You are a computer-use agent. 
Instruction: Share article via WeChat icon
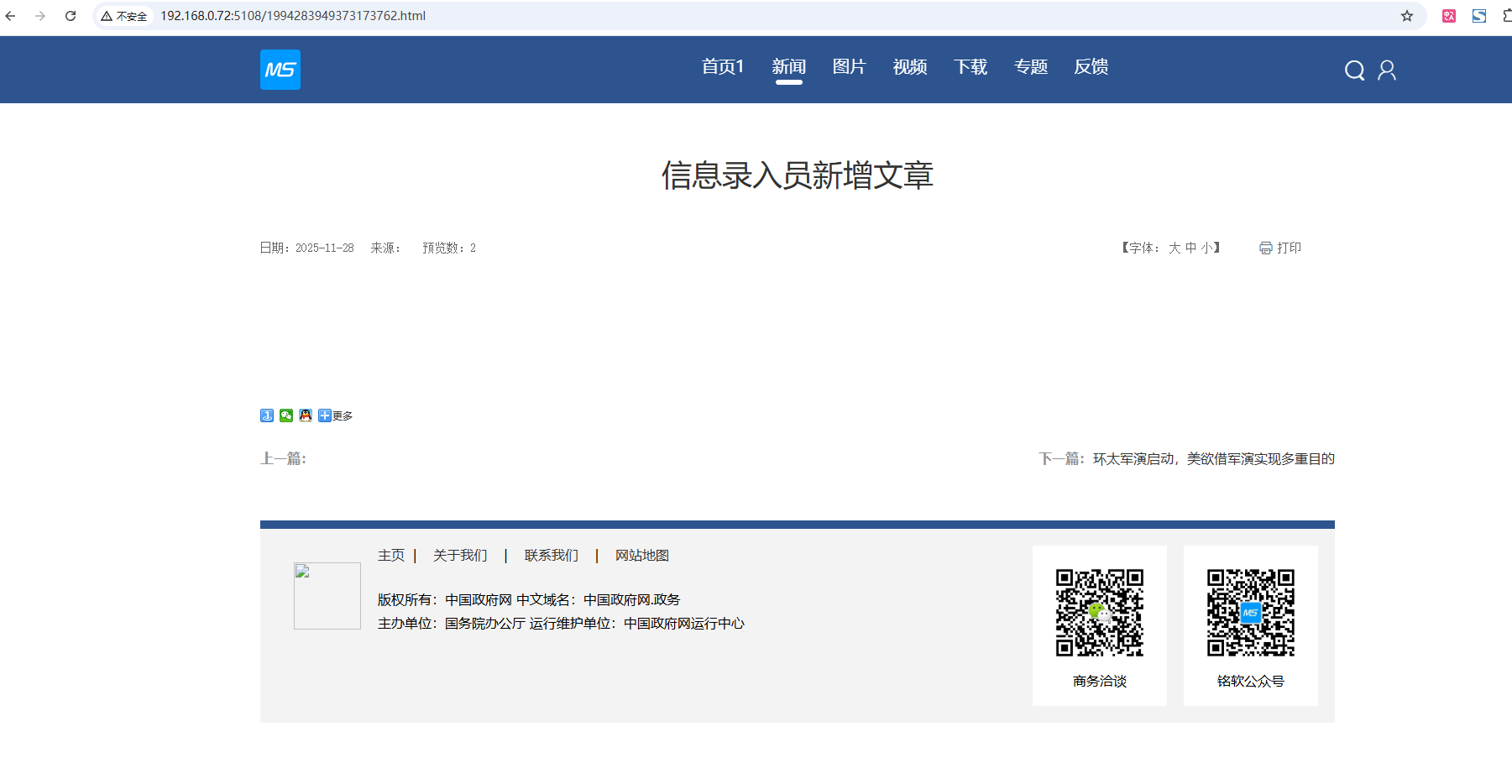[286, 416]
